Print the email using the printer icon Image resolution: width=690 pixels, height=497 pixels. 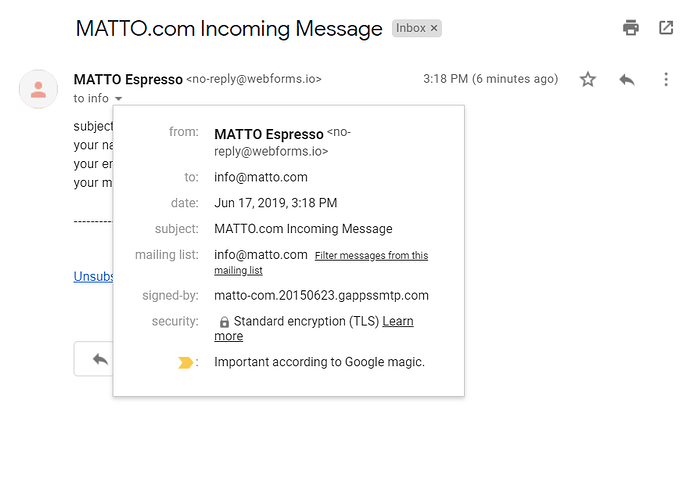click(631, 28)
